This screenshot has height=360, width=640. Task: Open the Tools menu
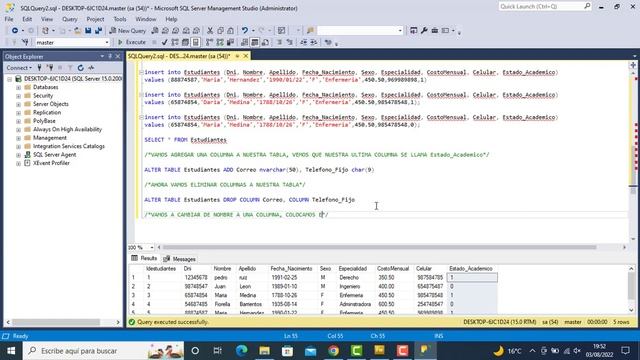tap(120, 19)
